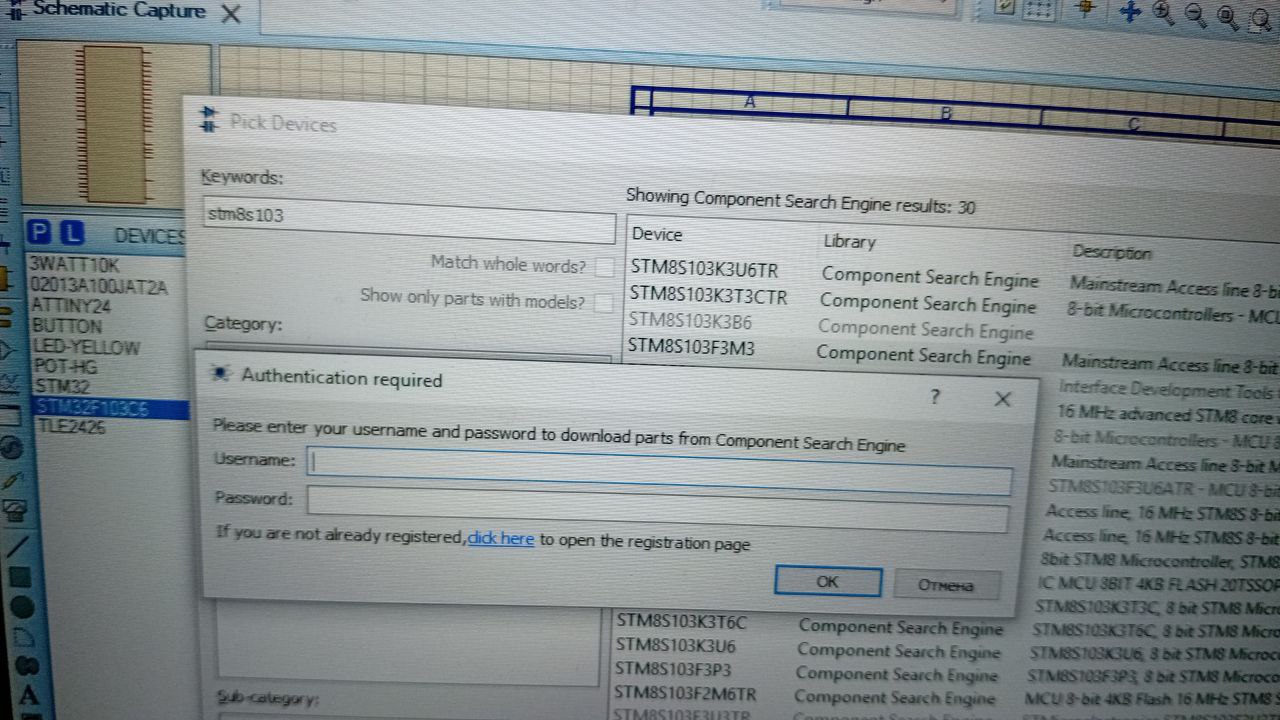Focus the Password input field

pyautogui.click(x=657, y=509)
